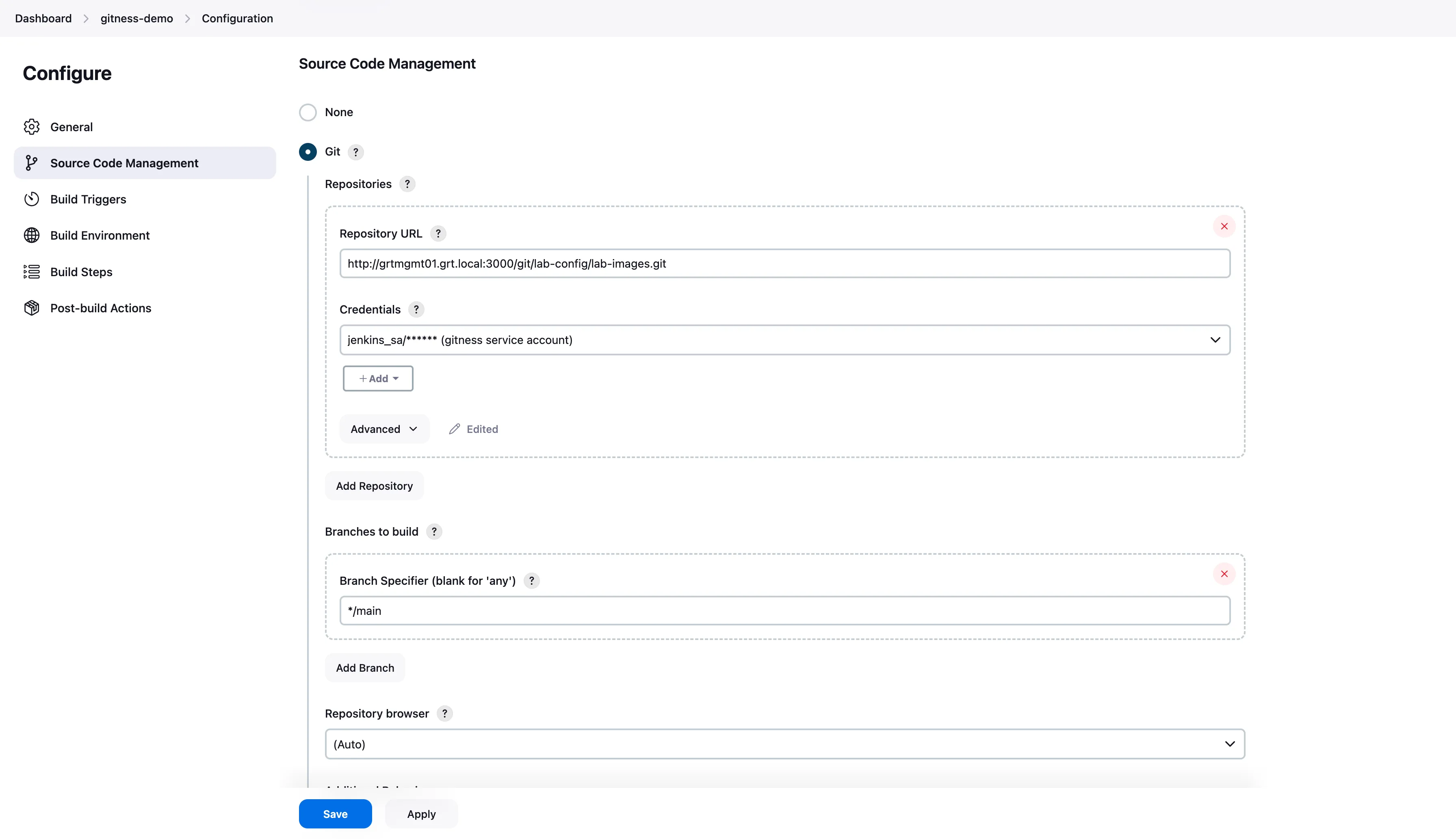Image resolution: width=1456 pixels, height=839 pixels.
Task: Open the Credentials dropdown
Action: pyautogui.click(x=784, y=340)
